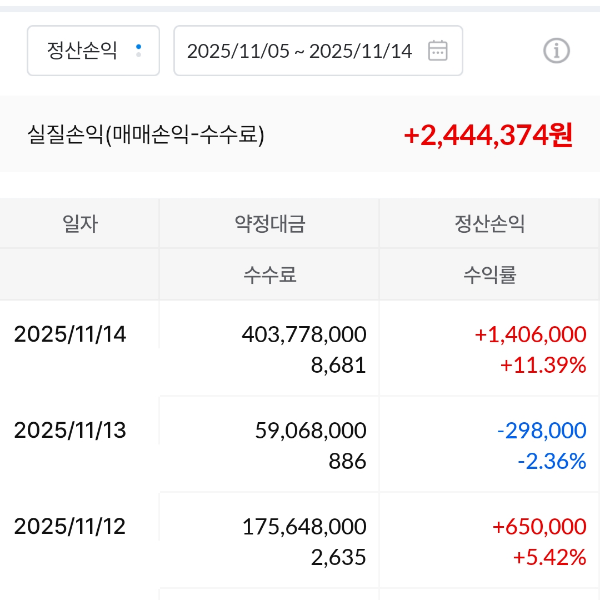Click the 175,648,000 contract amount
Screen dimensions: 600x600
[x=304, y=526]
